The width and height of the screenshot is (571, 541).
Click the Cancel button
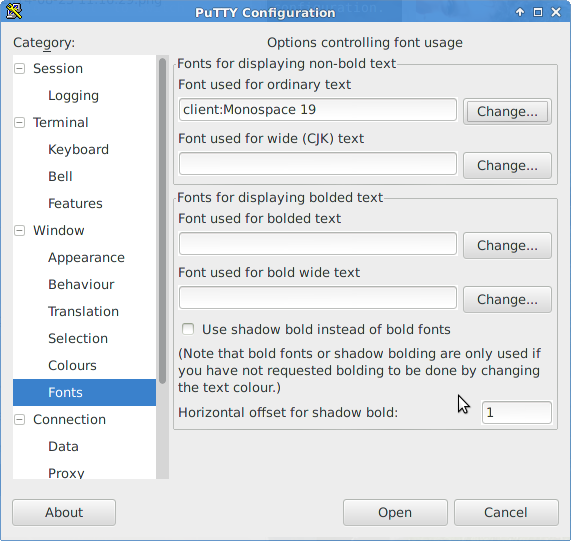506,512
